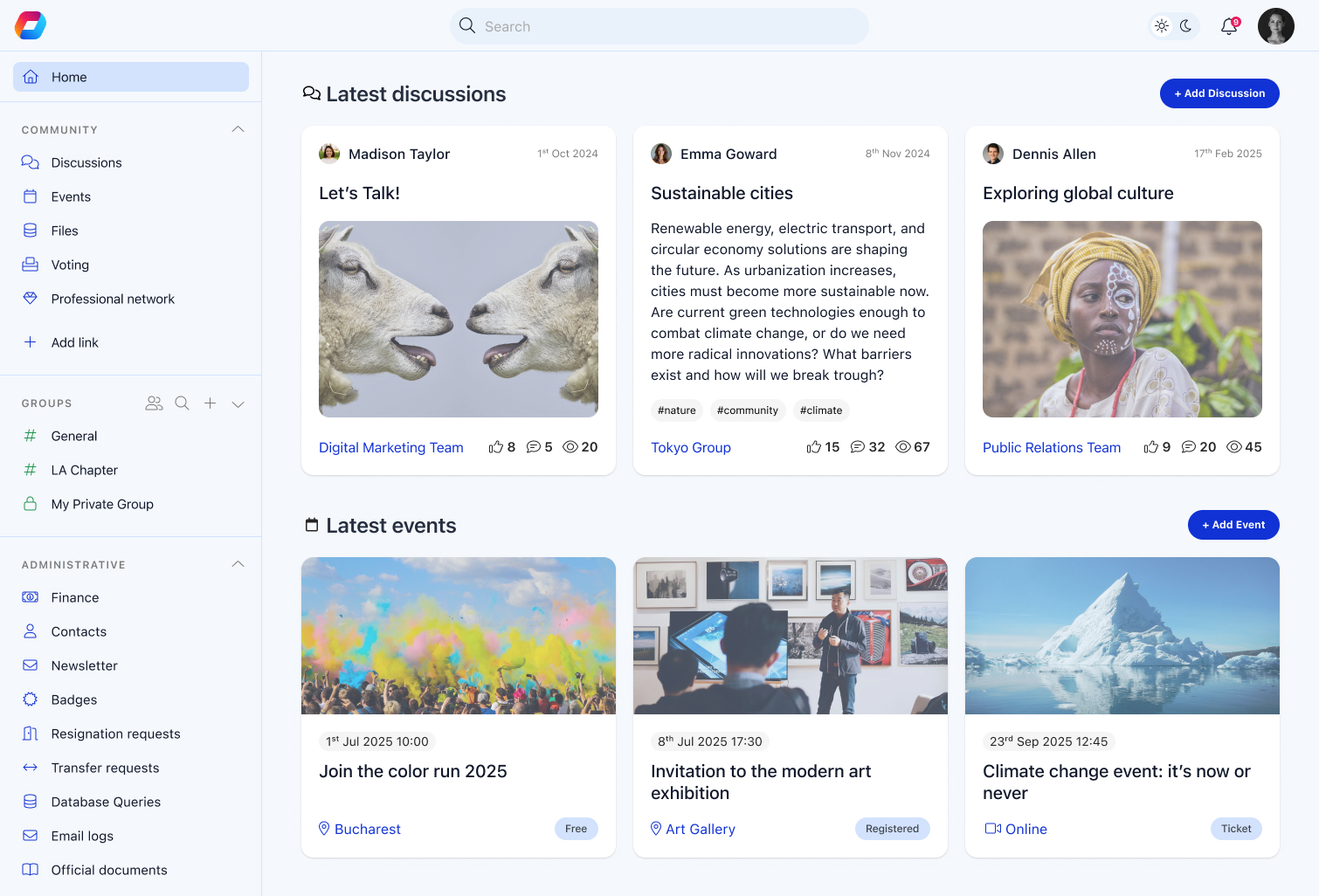Collapse the Community section chevron
1319x896 pixels.
click(x=238, y=129)
